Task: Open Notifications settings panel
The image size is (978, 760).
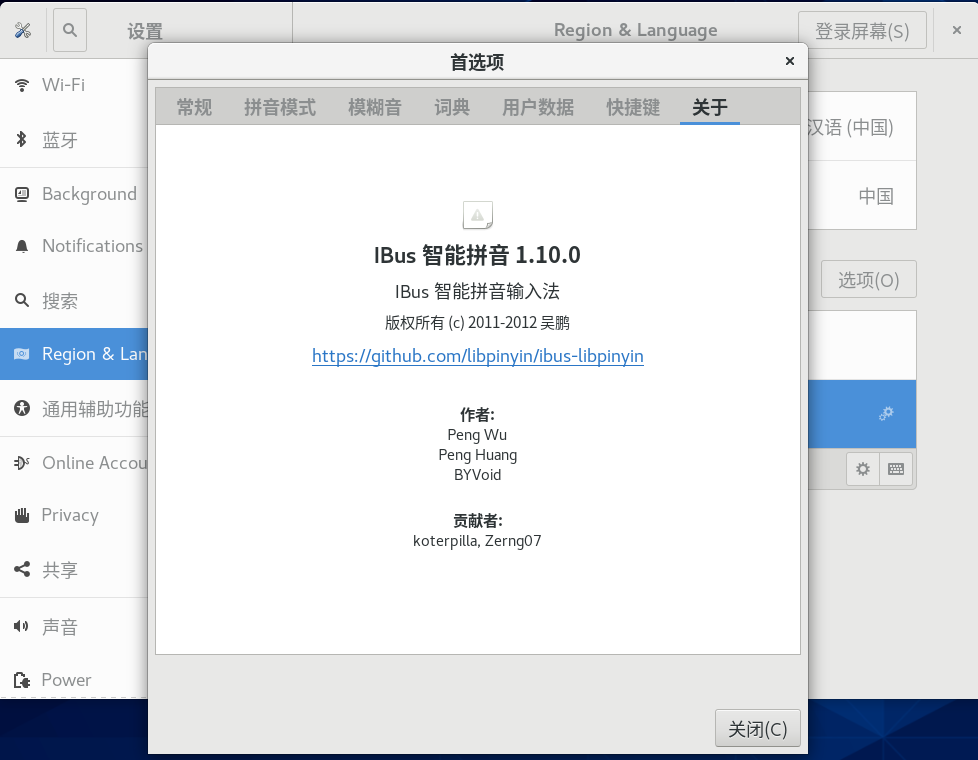Action: click(x=74, y=246)
